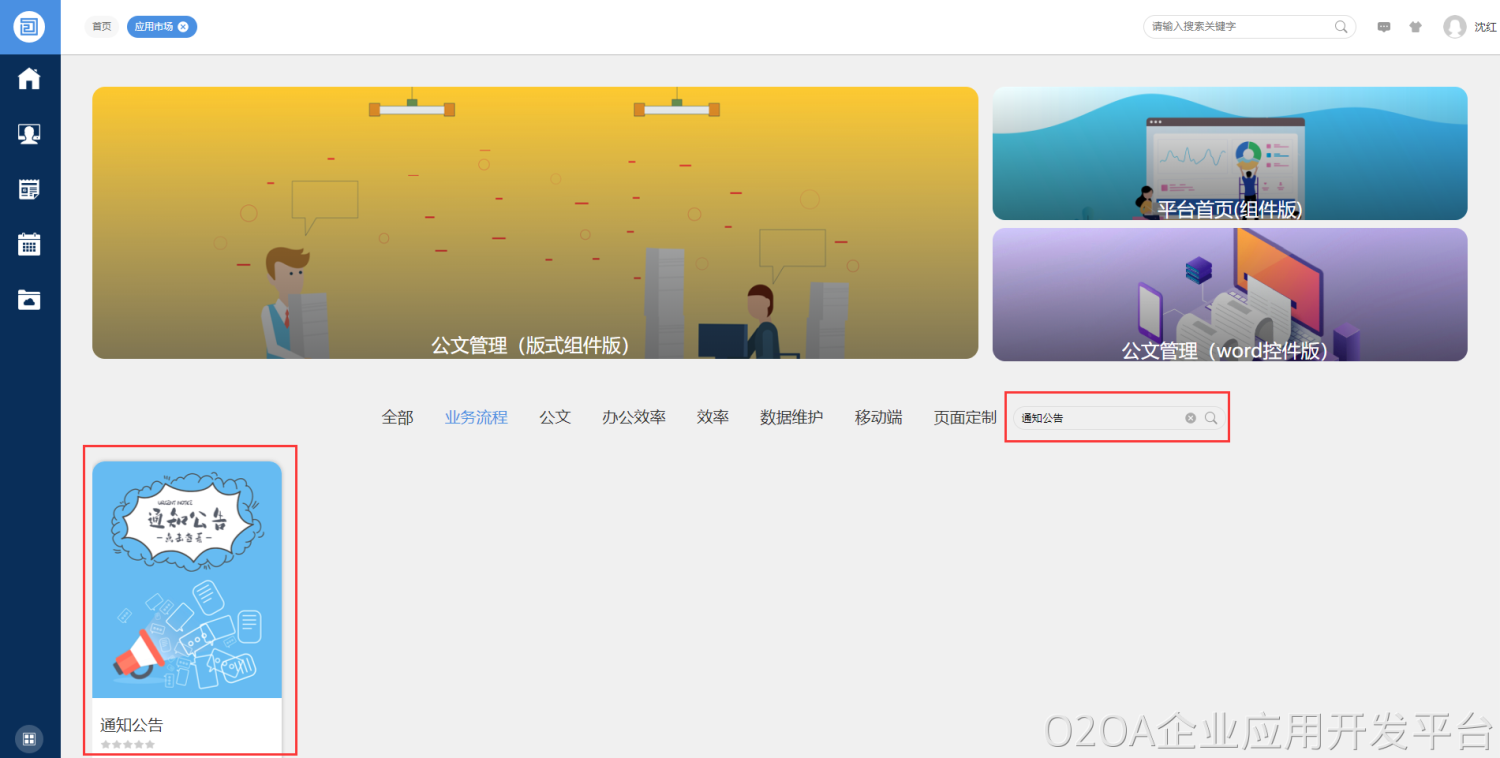Open the news document icon in sidebar
Image resolution: width=1500 pixels, height=758 pixels.
pos(29,189)
